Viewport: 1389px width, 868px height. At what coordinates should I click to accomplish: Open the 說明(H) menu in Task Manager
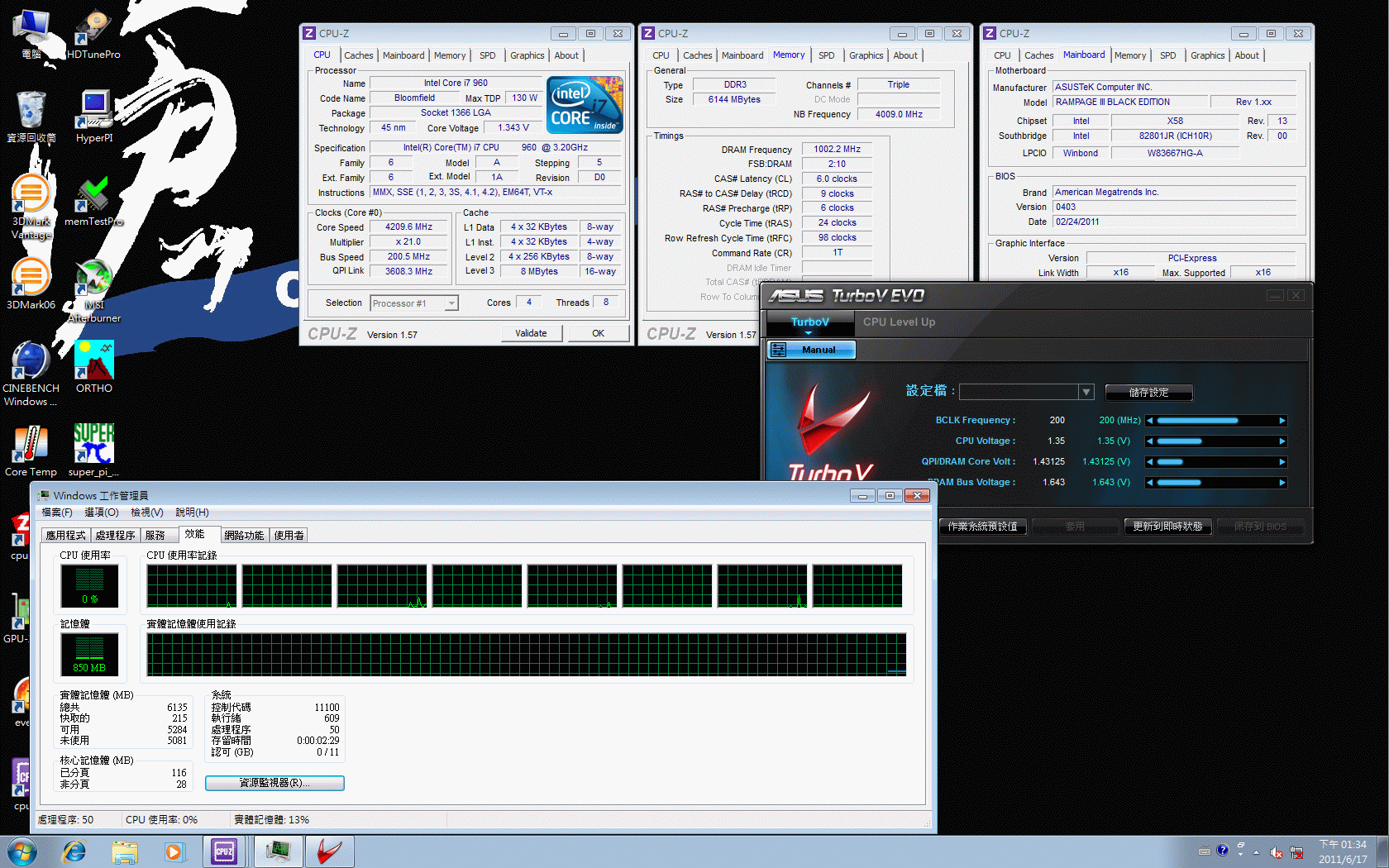(x=192, y=513)
